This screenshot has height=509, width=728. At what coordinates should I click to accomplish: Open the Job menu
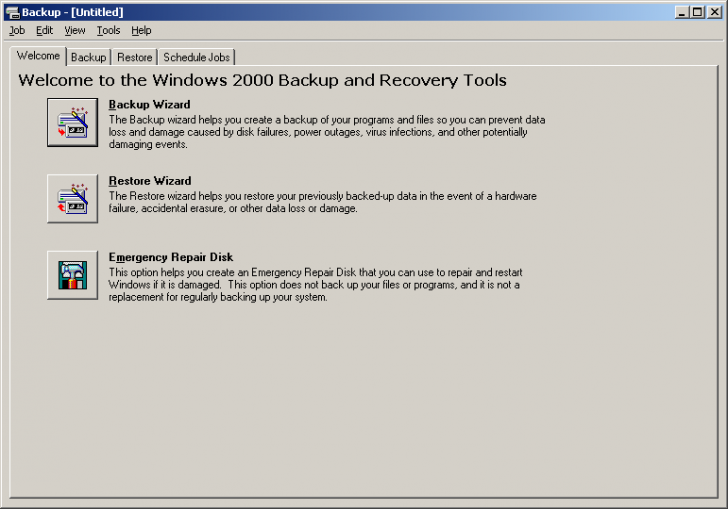17,31
